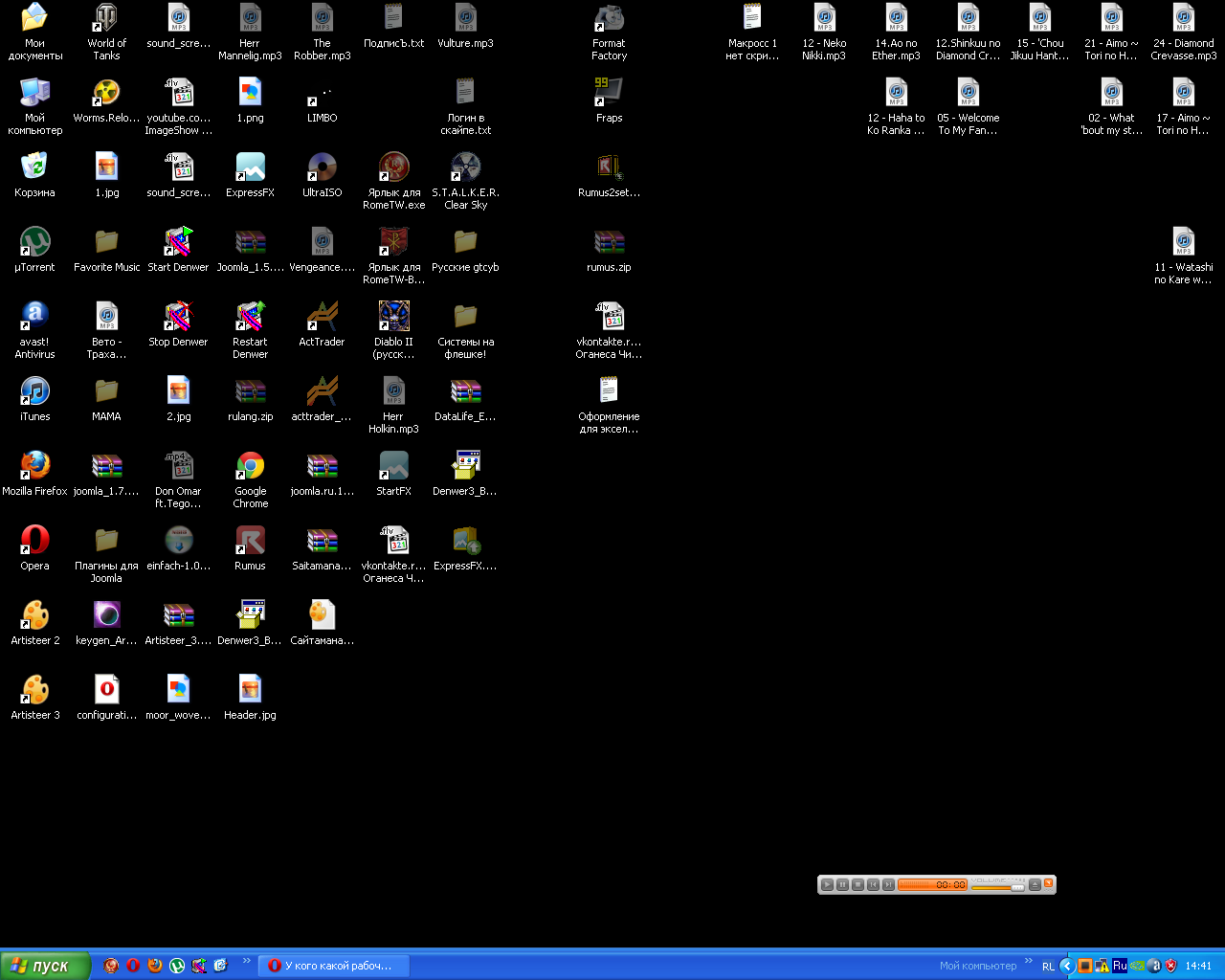Open Плагины для Joomla folder
Screen dimensions: 1225x980
(106, 554)
